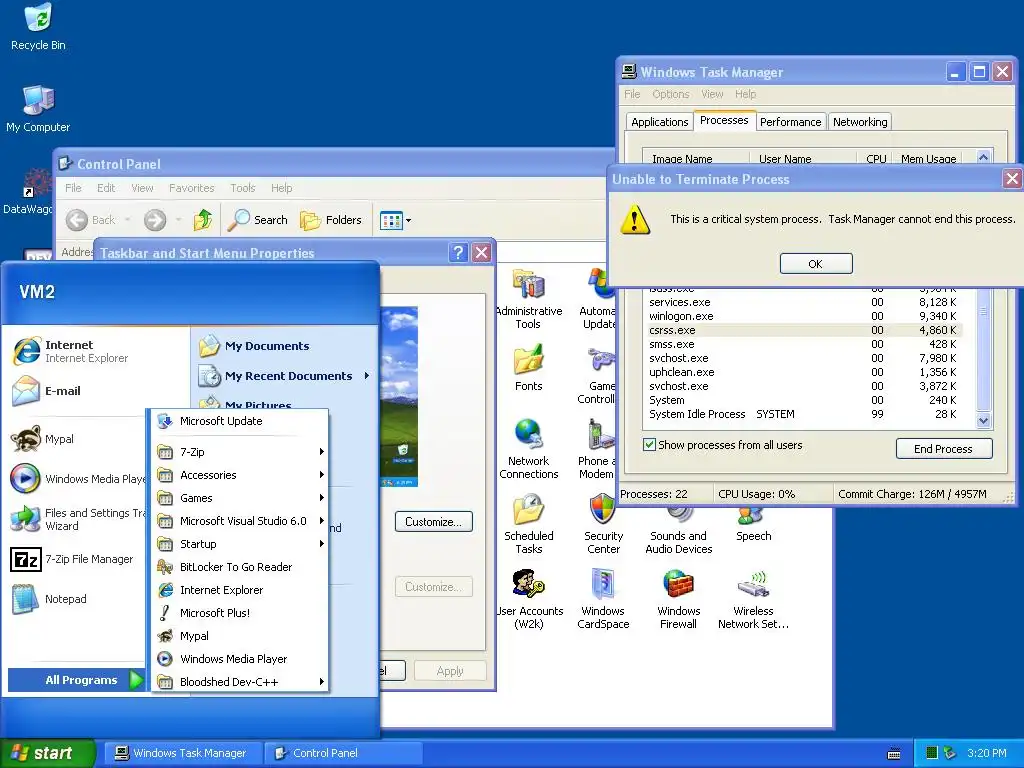Open Windows Firewall icon

(x=679, y=599)
